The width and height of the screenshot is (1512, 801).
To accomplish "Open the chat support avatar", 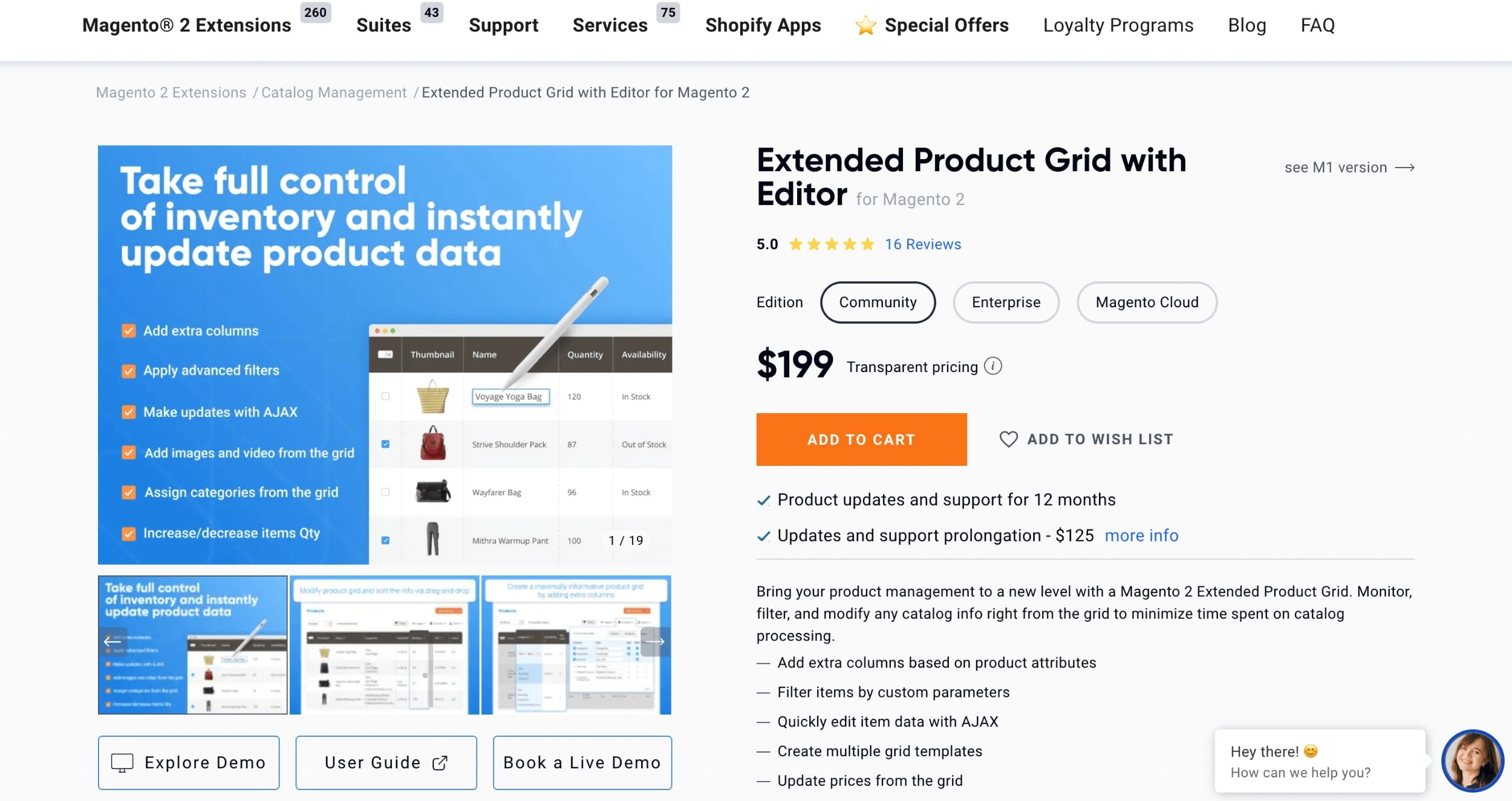I will click(1472, 761).
